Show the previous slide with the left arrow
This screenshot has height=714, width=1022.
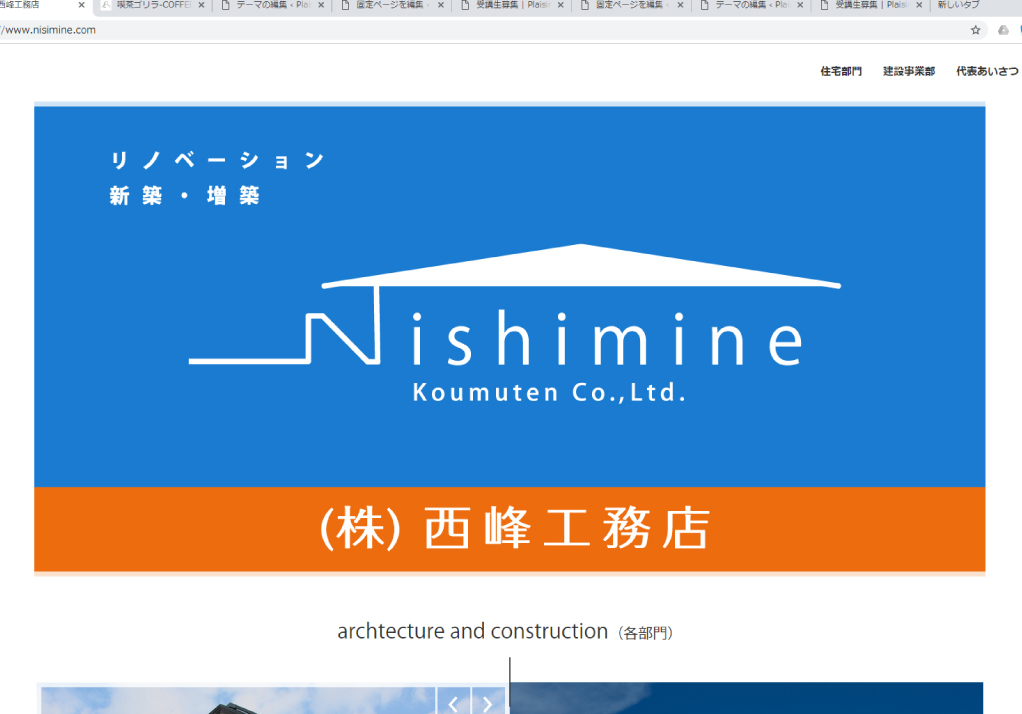[x=453, y=702]
